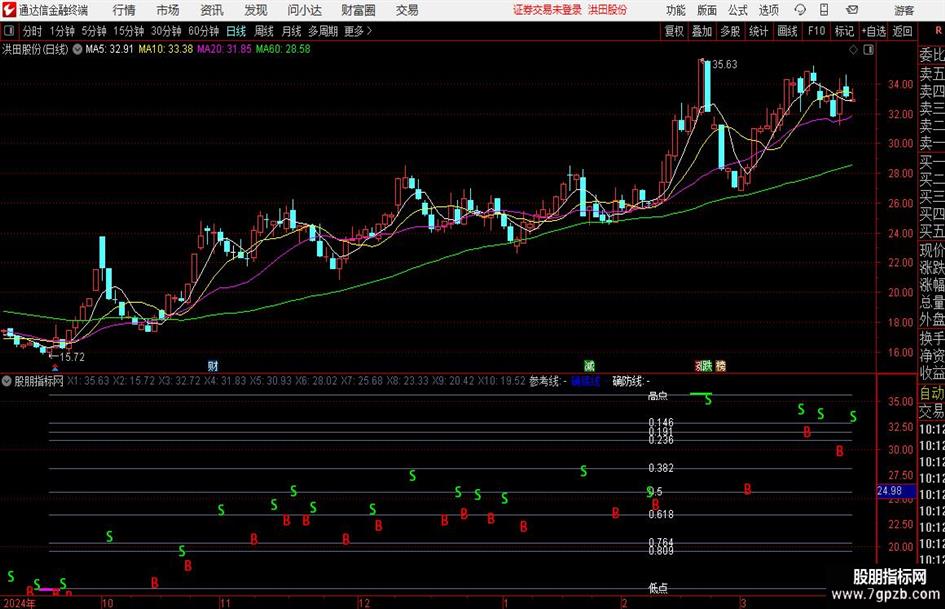
Task: Click the MA60: 28.58 indicator value
Action: tap(283, 49)
